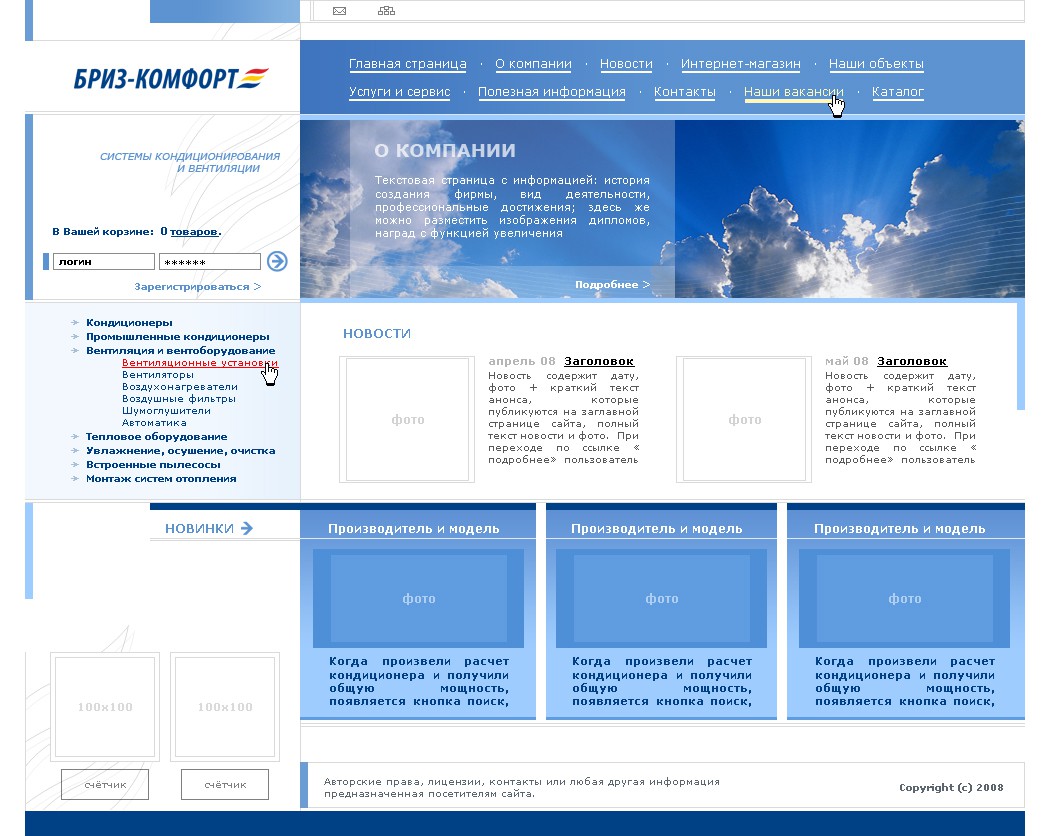
Task: Open Каталог menu item
Action: click(898, 92)
